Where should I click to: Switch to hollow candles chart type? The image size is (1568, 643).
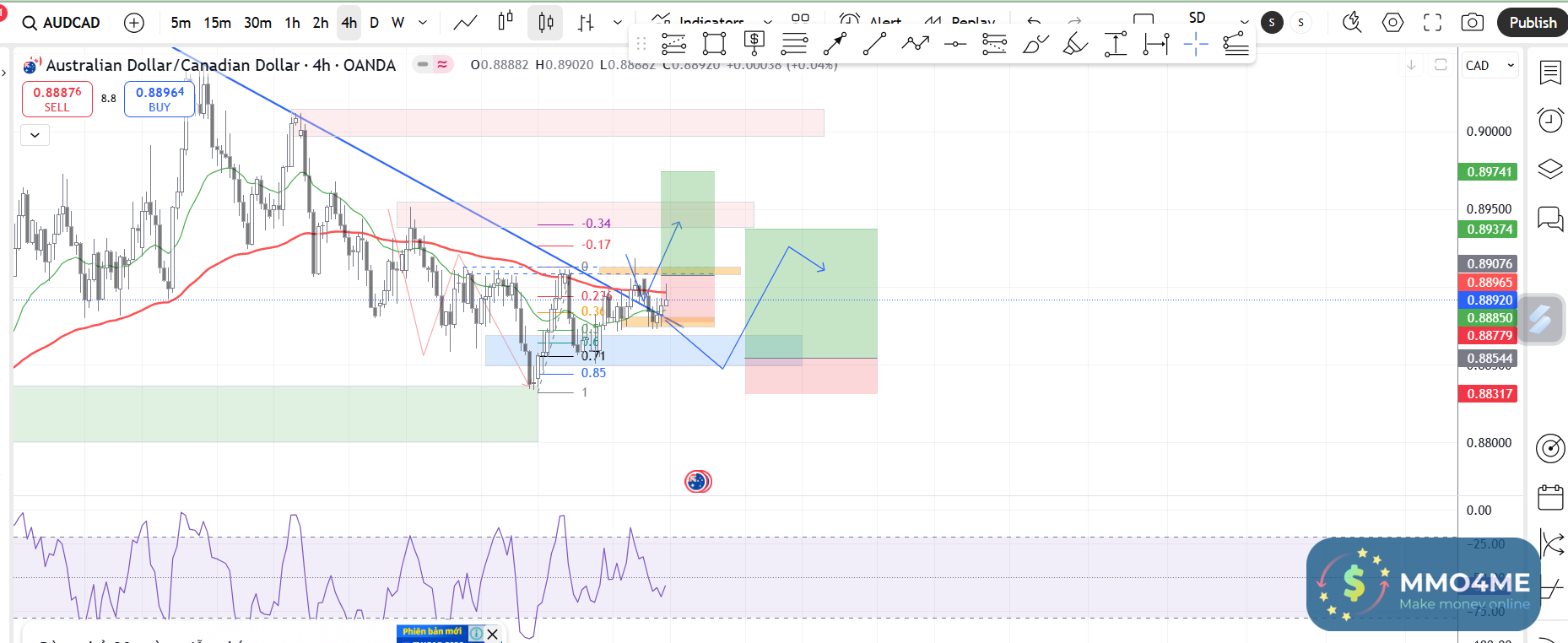[x=506, y=23]
